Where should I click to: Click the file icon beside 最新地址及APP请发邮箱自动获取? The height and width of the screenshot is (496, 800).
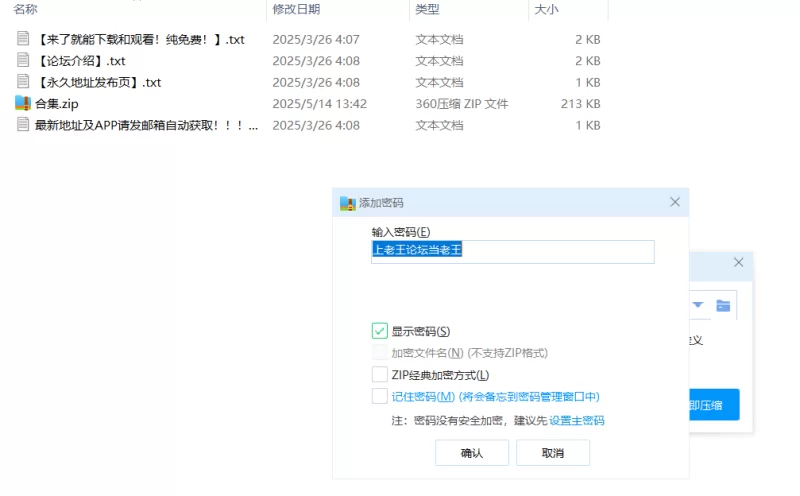point(23,125)
